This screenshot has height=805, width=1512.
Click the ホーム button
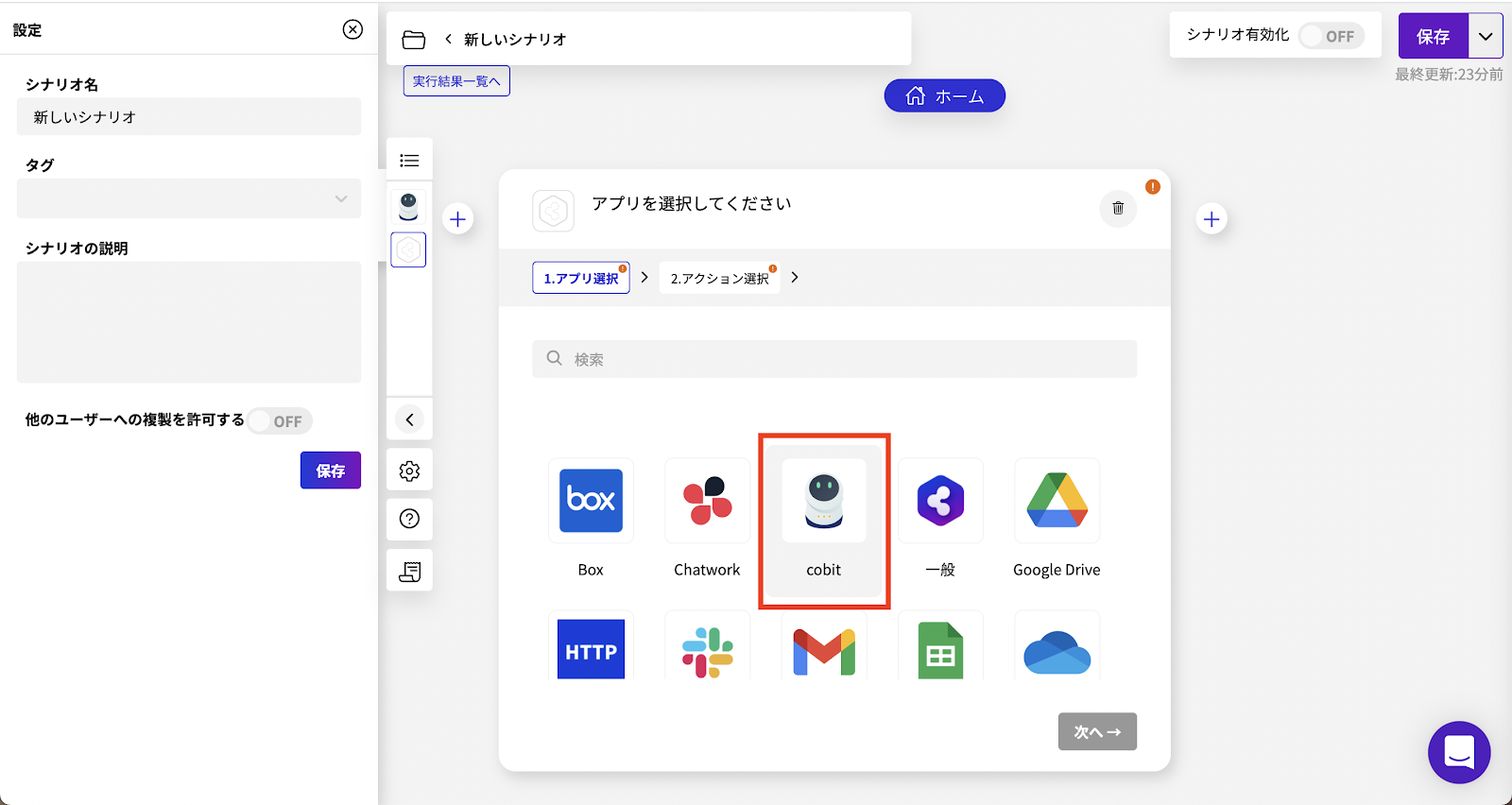945,95
